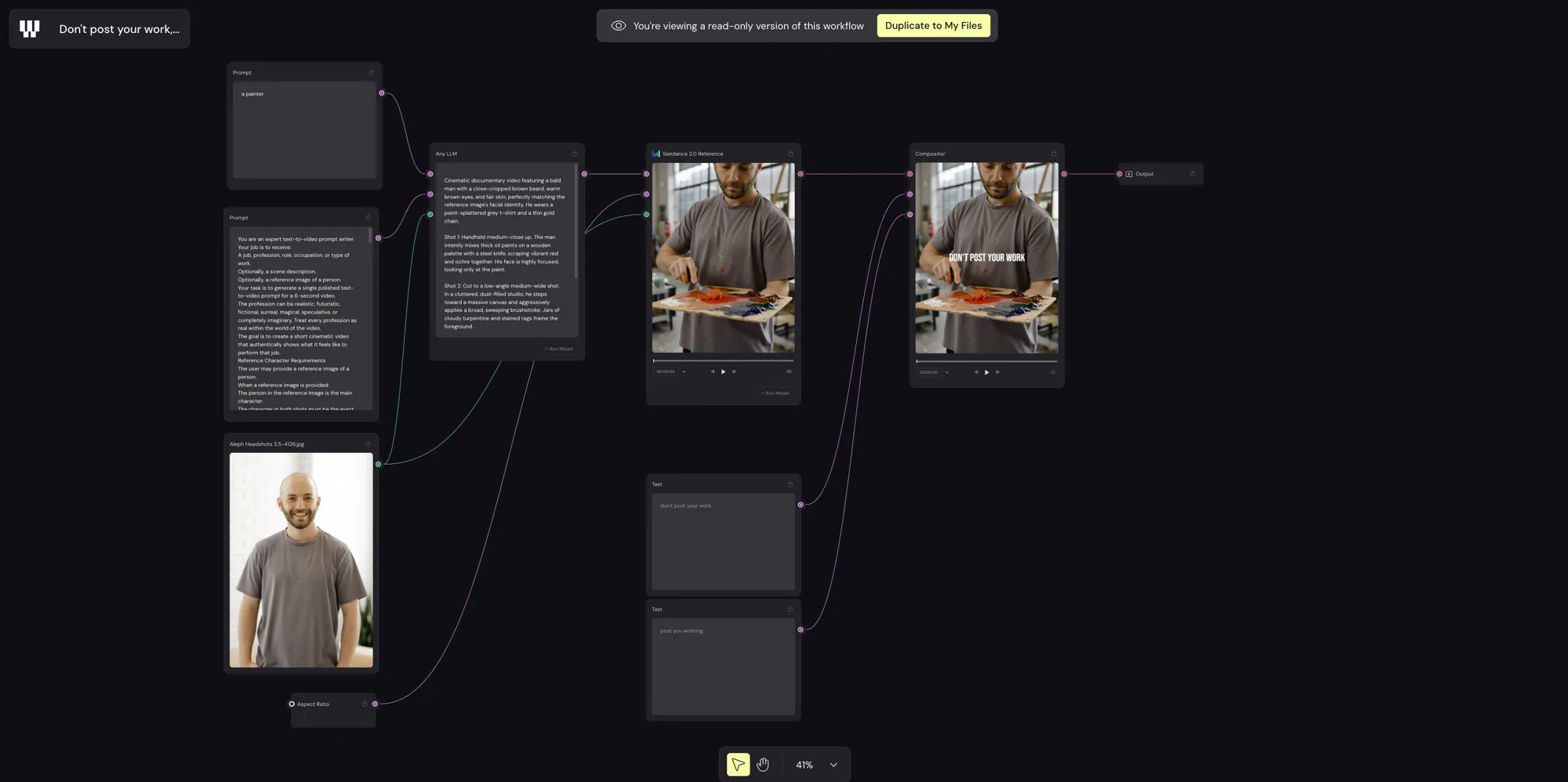This screenshot has width=1568, height=782.
Task: Click Run Model on the Seedance node
Action: click(x=775, y=393)
